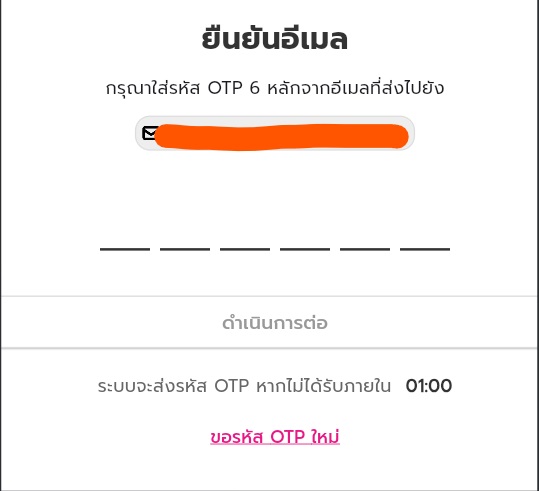Click the orange-redacted email address
The image size is (539, 491).
281,137
